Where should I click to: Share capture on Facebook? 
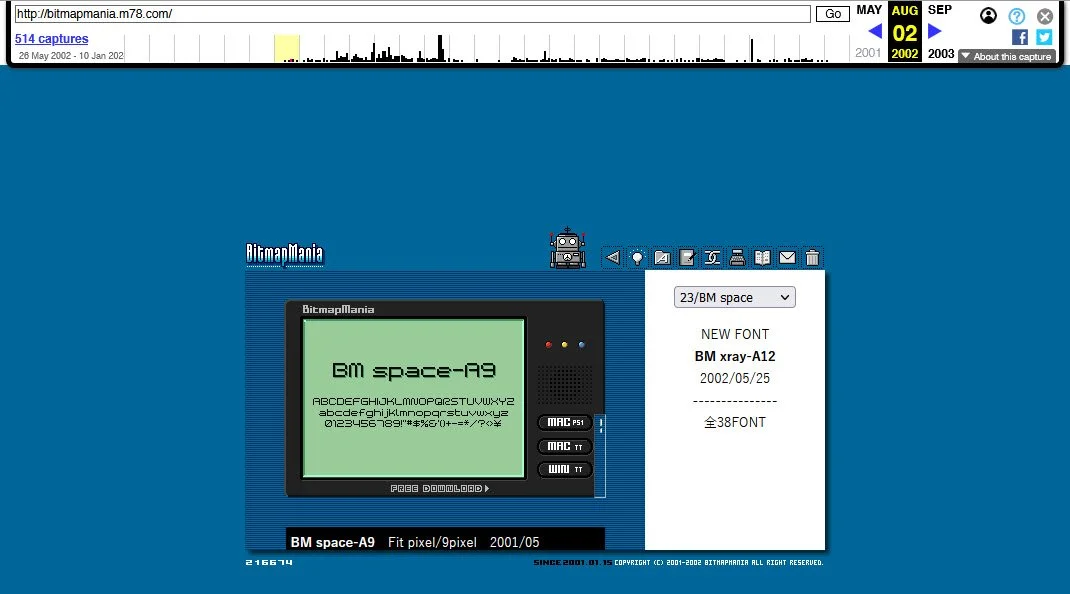tap(1020, 37)
